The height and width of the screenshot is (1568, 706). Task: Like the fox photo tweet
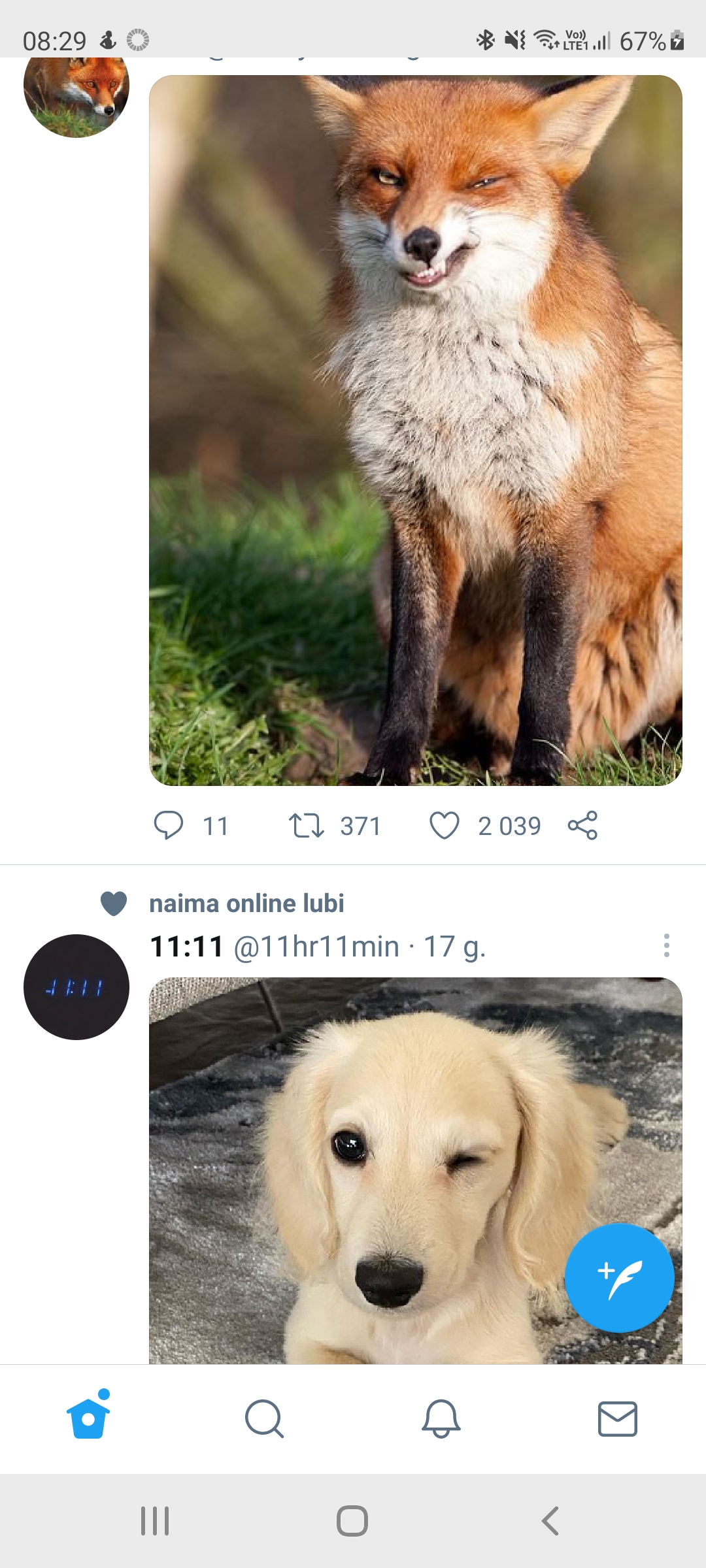(445, 825)
